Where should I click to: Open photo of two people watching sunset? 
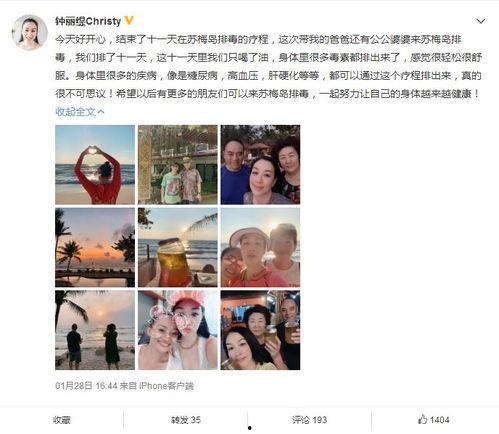[95, 330]
